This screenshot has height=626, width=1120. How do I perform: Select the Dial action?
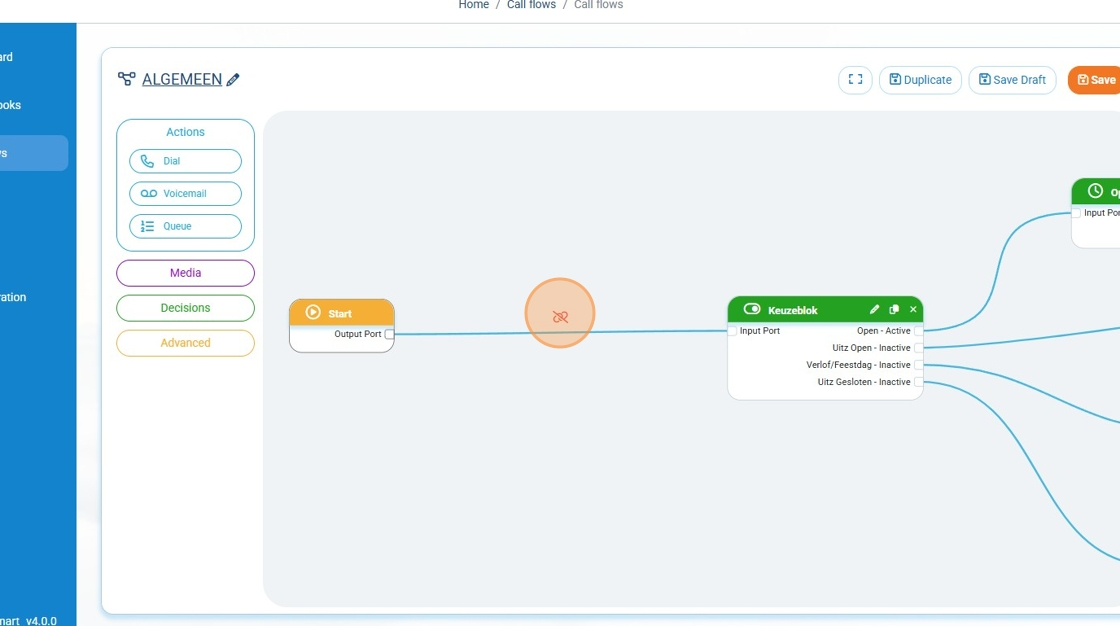point(185,161)
